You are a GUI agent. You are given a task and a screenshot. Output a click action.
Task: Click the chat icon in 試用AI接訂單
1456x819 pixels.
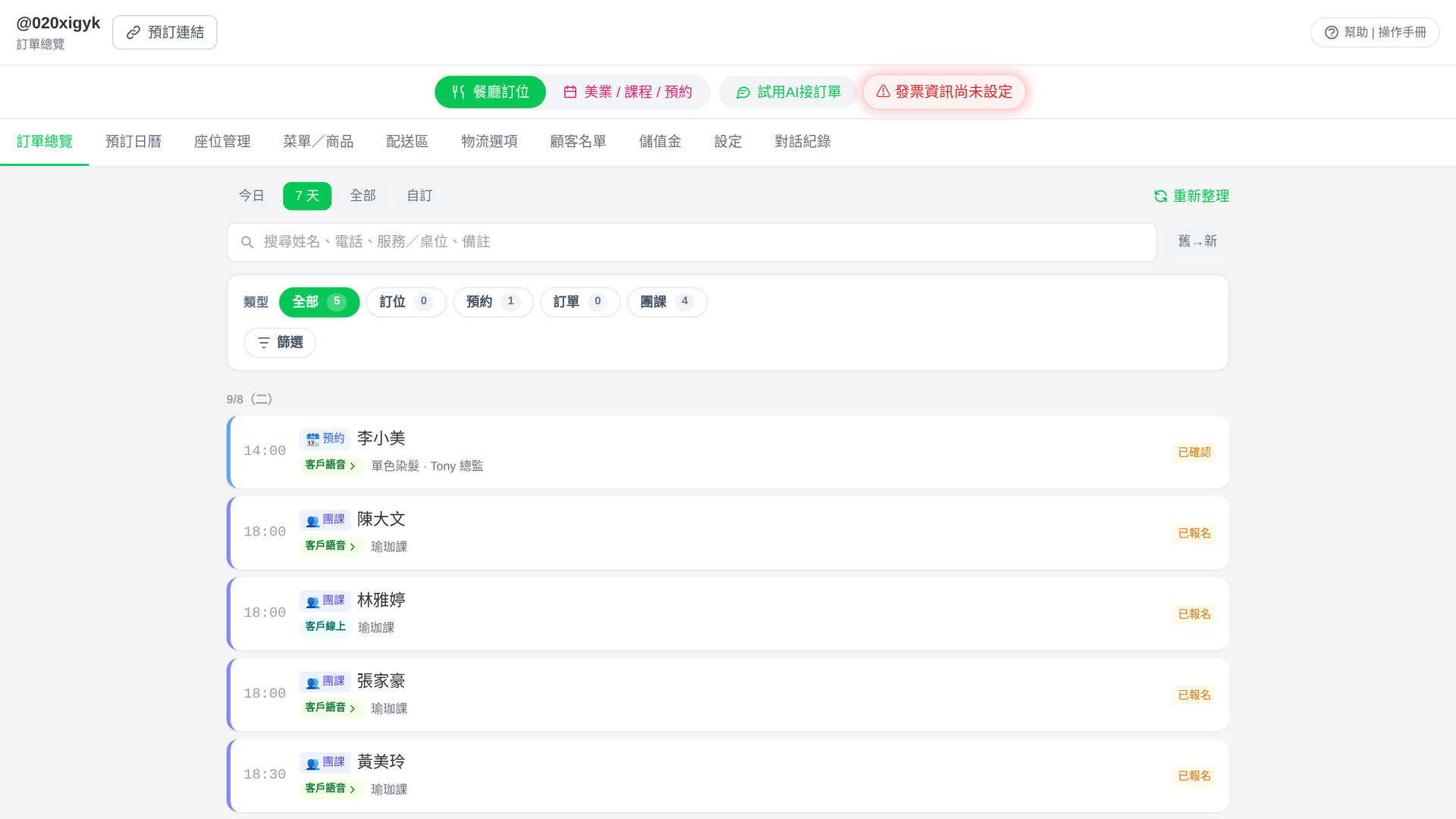click(743, 93)
